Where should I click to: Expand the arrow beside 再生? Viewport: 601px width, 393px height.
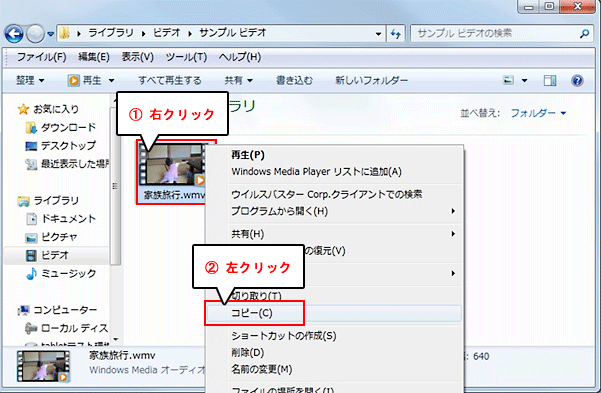(111, 81)
